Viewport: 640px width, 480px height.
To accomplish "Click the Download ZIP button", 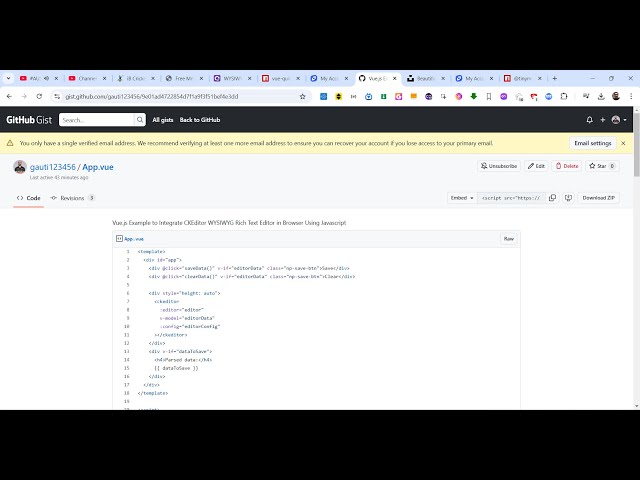I will 599,198.
